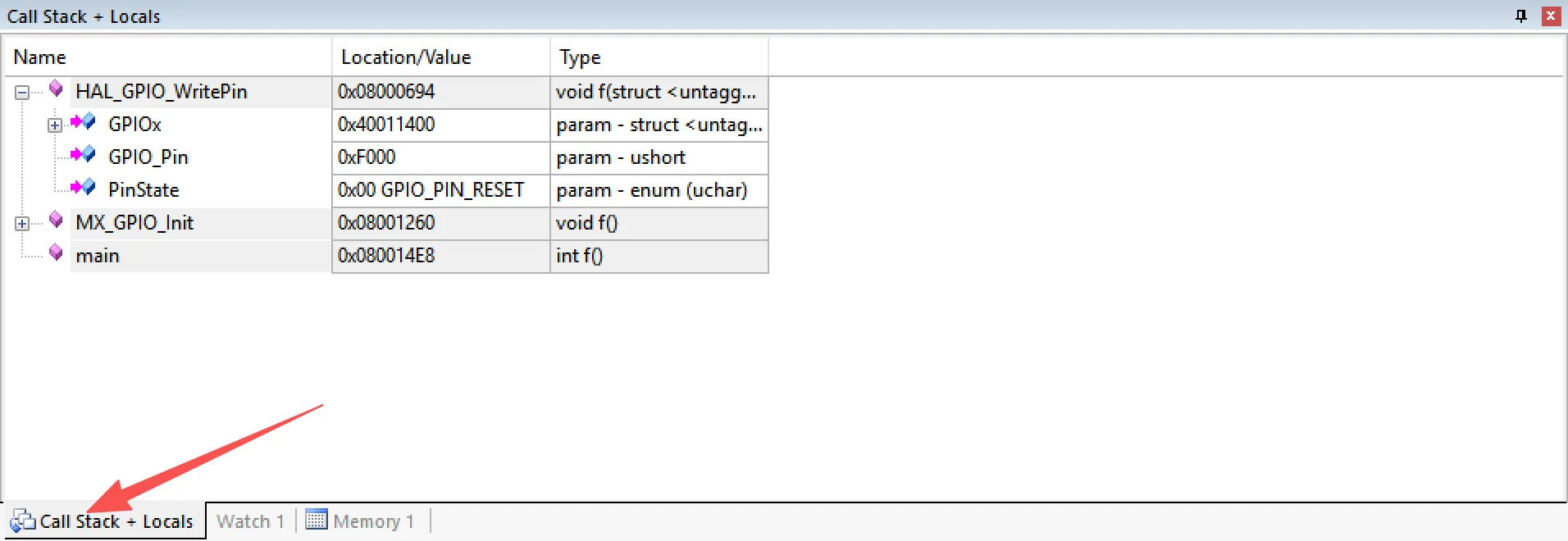This screenshot has height=541, width=1568.
Task: Expand the GPIOx struct parameter
Action: tap(55, 125)
